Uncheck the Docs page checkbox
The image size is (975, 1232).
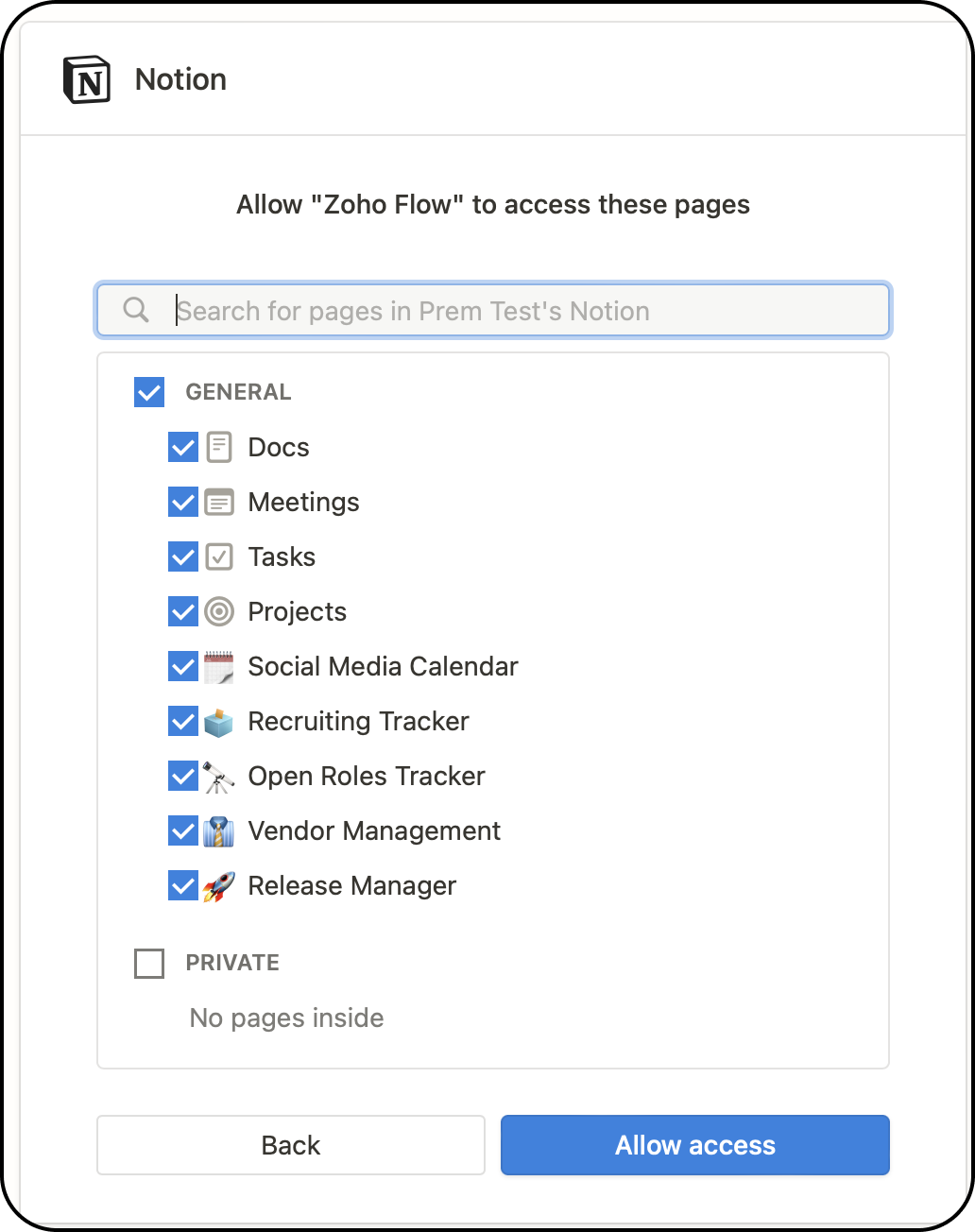tap(182, 447)
